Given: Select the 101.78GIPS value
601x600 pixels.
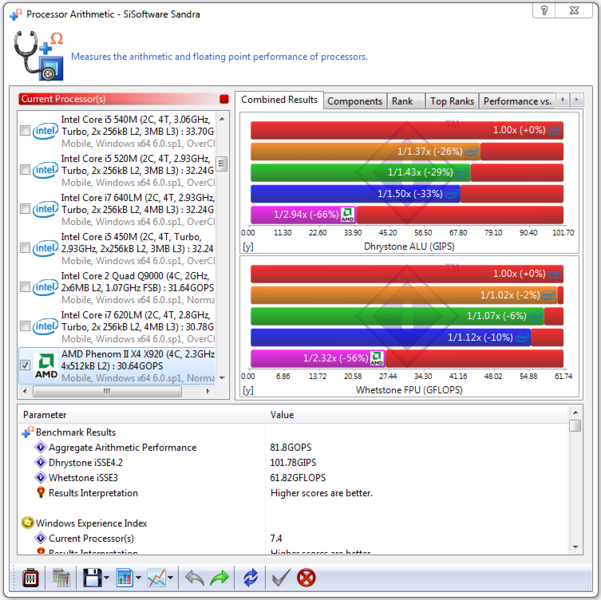Looking at the screenshot, I should (293, 462).
